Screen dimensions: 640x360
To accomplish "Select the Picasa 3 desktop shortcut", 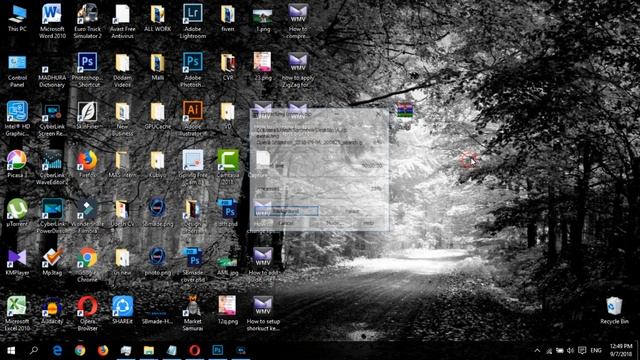I will (17, 164).
